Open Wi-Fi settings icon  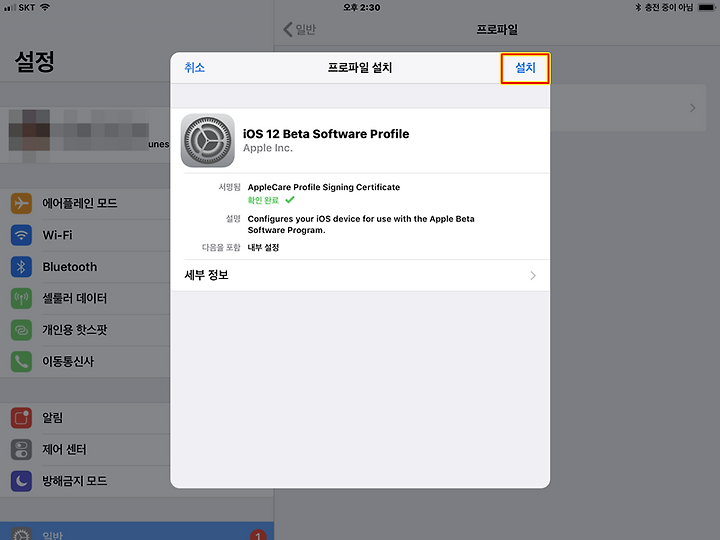click(x=22, y=235)
